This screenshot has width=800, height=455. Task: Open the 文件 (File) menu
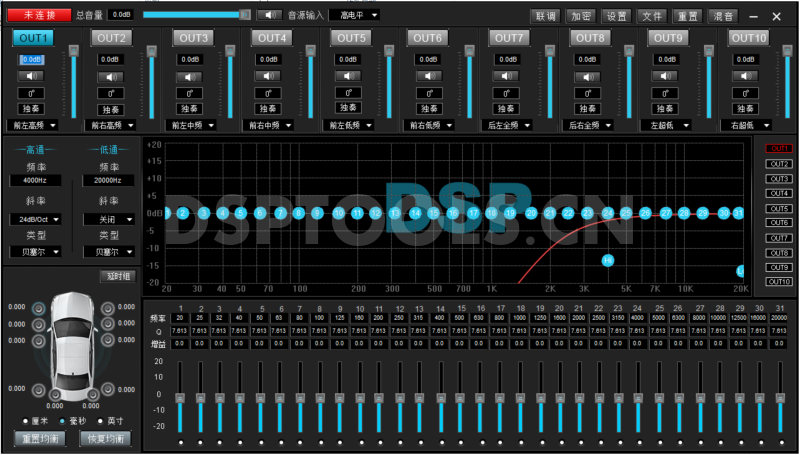coord(652,15)
